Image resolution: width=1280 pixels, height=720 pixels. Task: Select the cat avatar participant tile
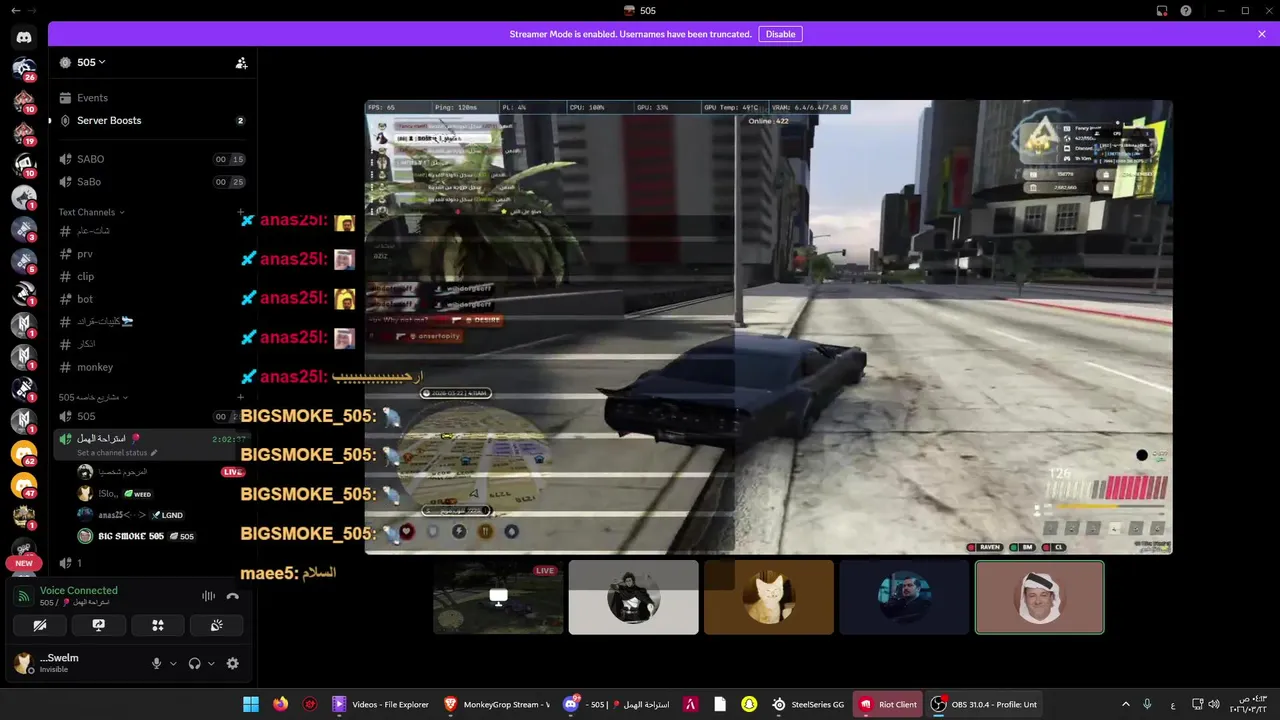(x=769, y=597)
